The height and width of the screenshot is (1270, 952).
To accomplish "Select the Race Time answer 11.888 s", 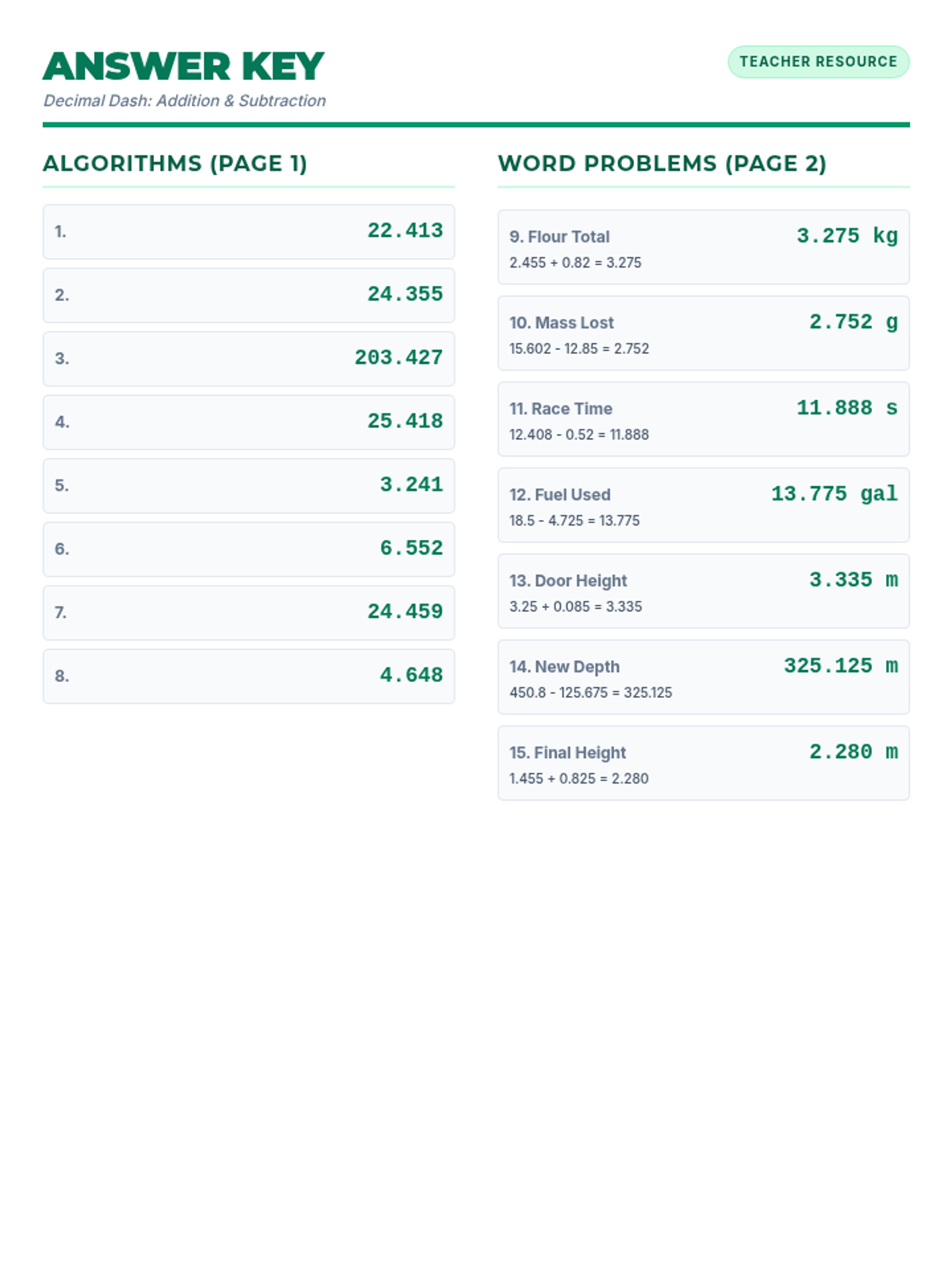I will click(846, 408).
